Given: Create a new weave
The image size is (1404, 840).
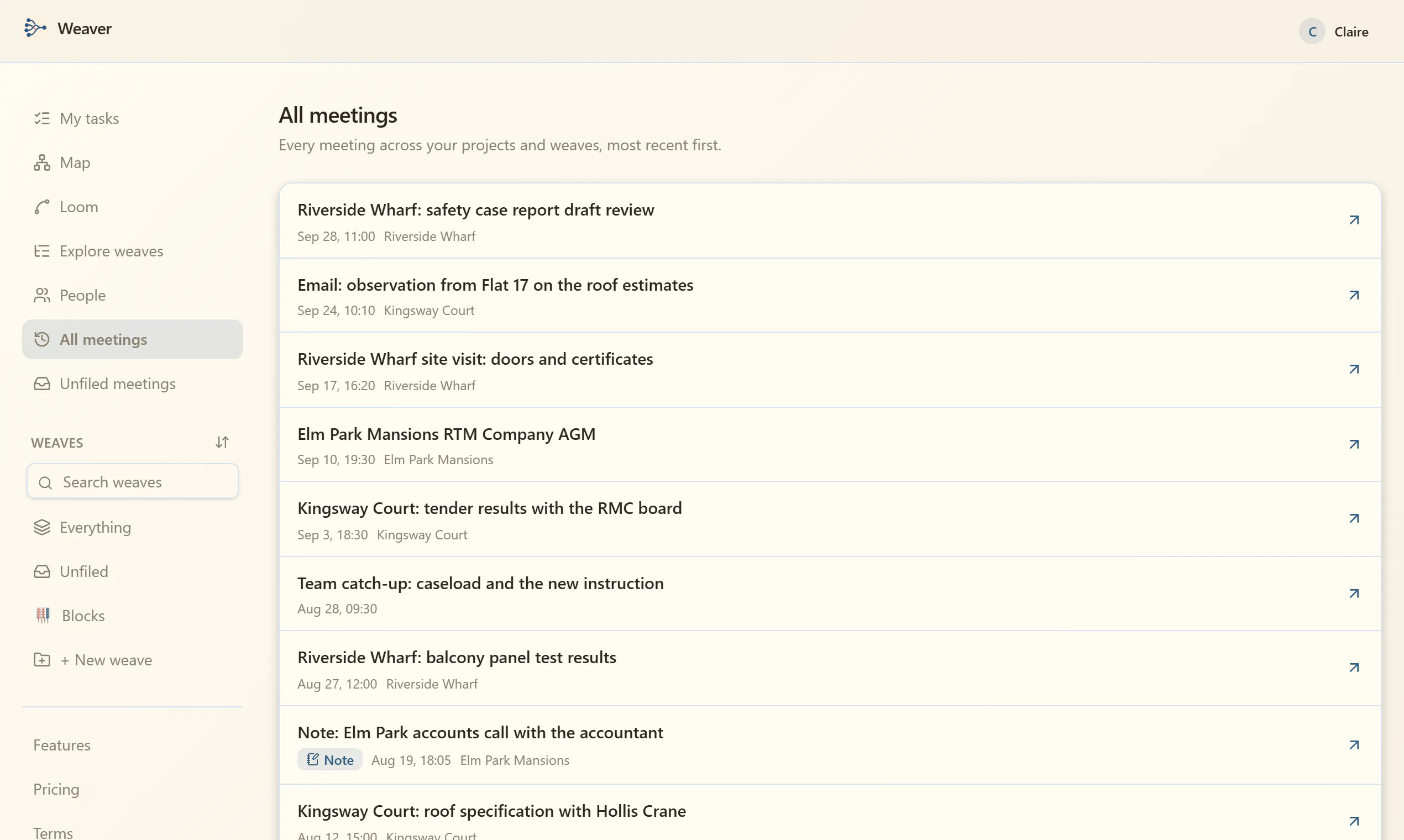Looking at the screenshot, I should pyautogui.click(x=133, y=659).
